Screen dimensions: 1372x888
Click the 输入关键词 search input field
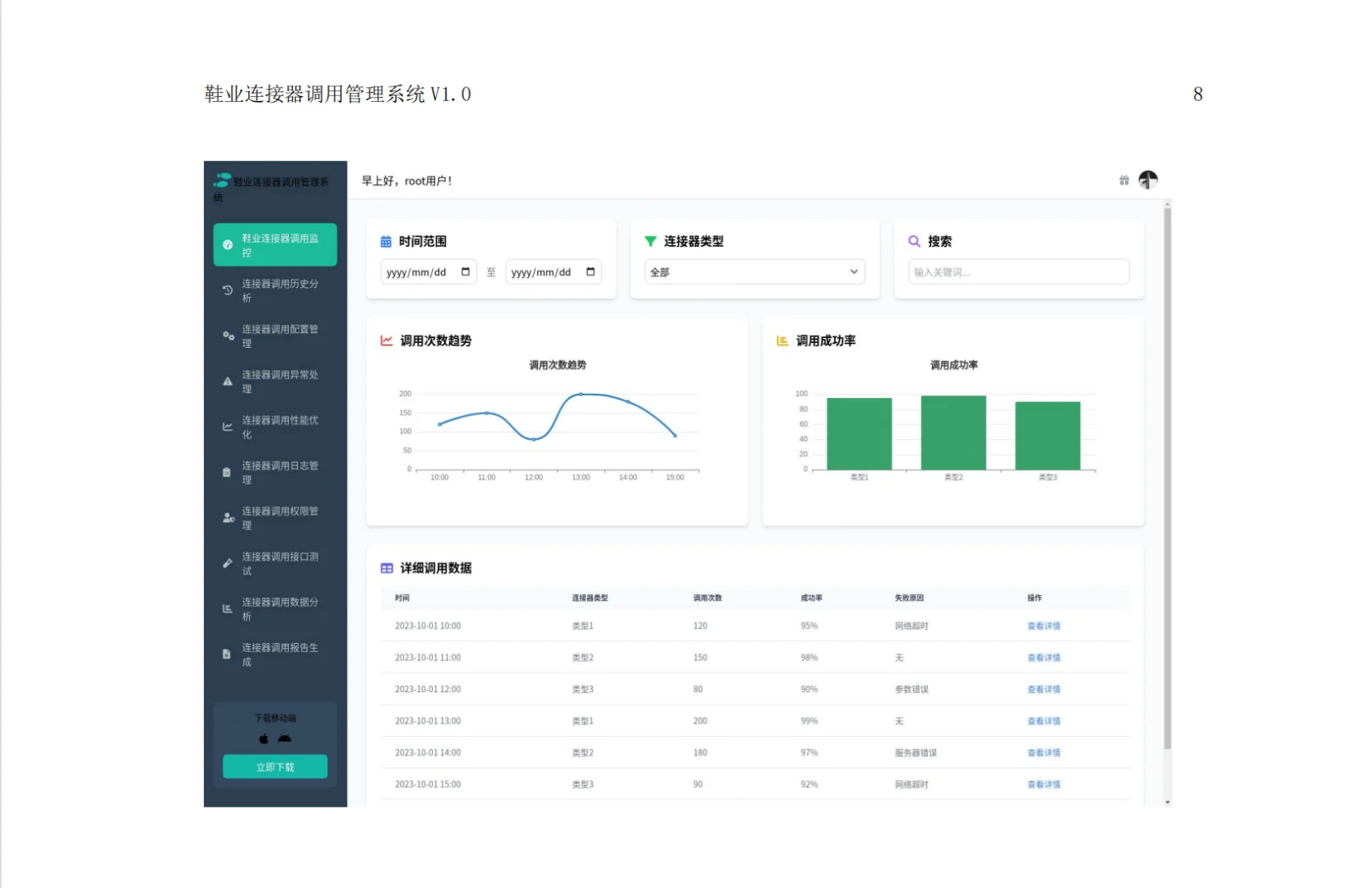1017,271
